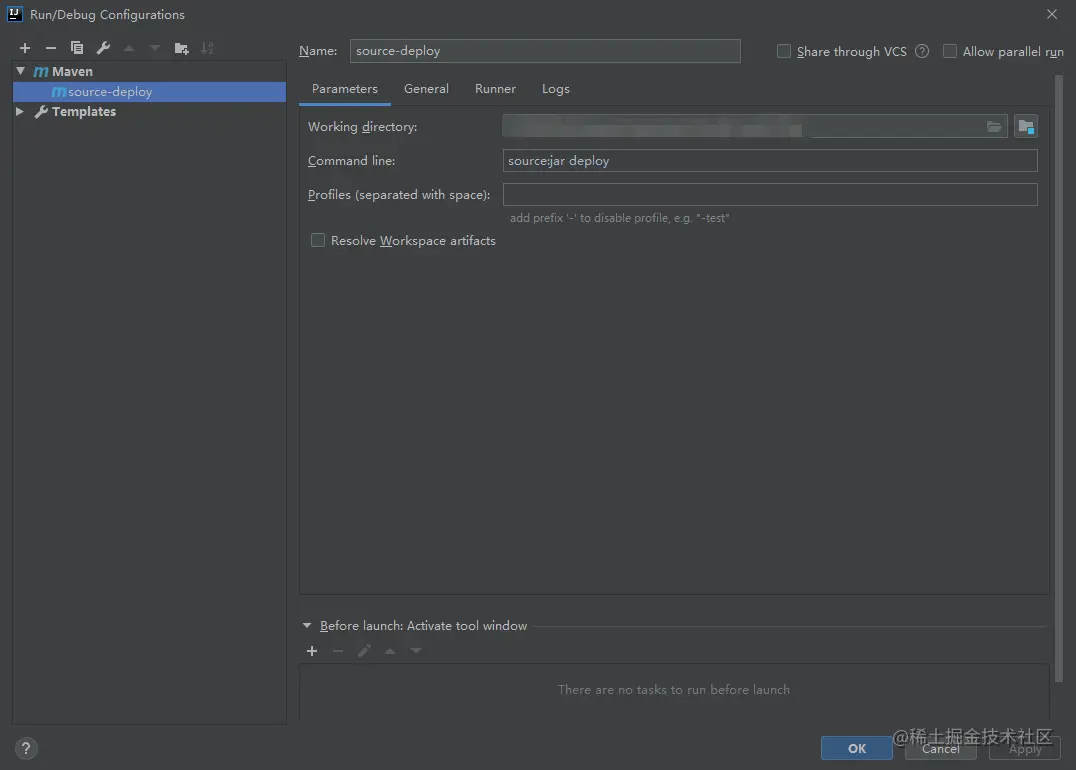Expand the Templates tree node
The width and height of the screenshot is (1076, 770).
click(x=20, y=111)
